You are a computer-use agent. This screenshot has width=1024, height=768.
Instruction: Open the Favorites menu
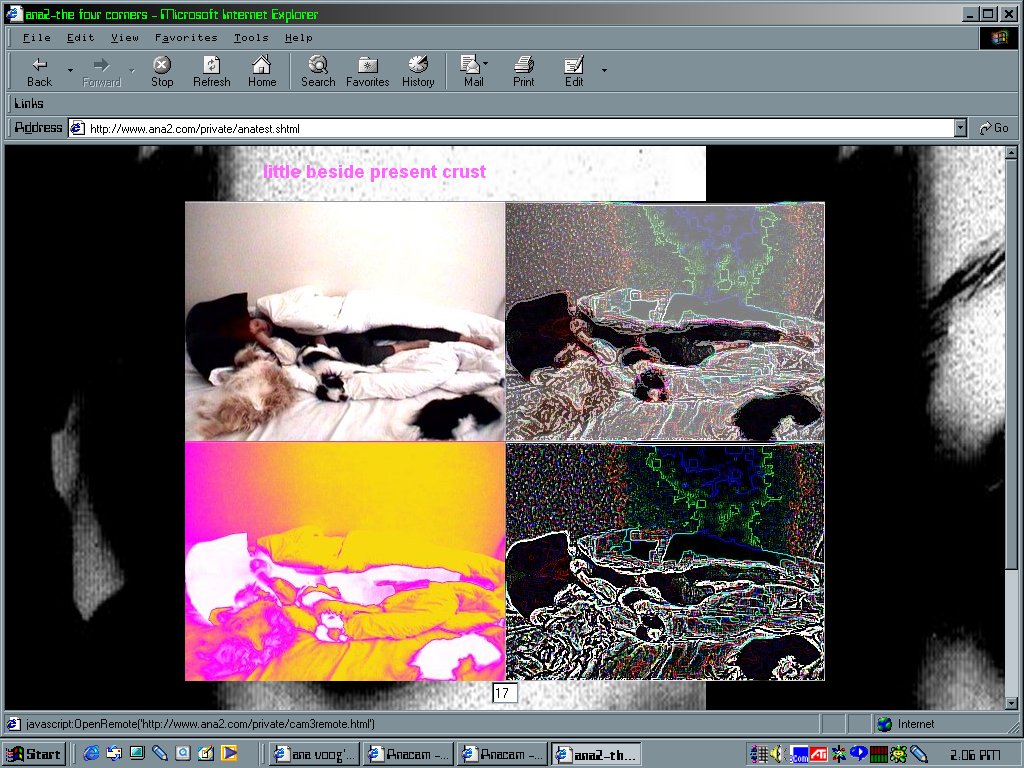click(186, 38)
